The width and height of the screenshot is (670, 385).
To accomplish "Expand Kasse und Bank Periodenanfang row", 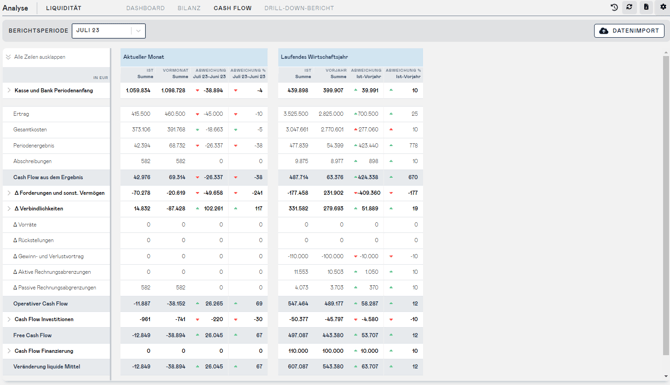I will click(9, 91).
